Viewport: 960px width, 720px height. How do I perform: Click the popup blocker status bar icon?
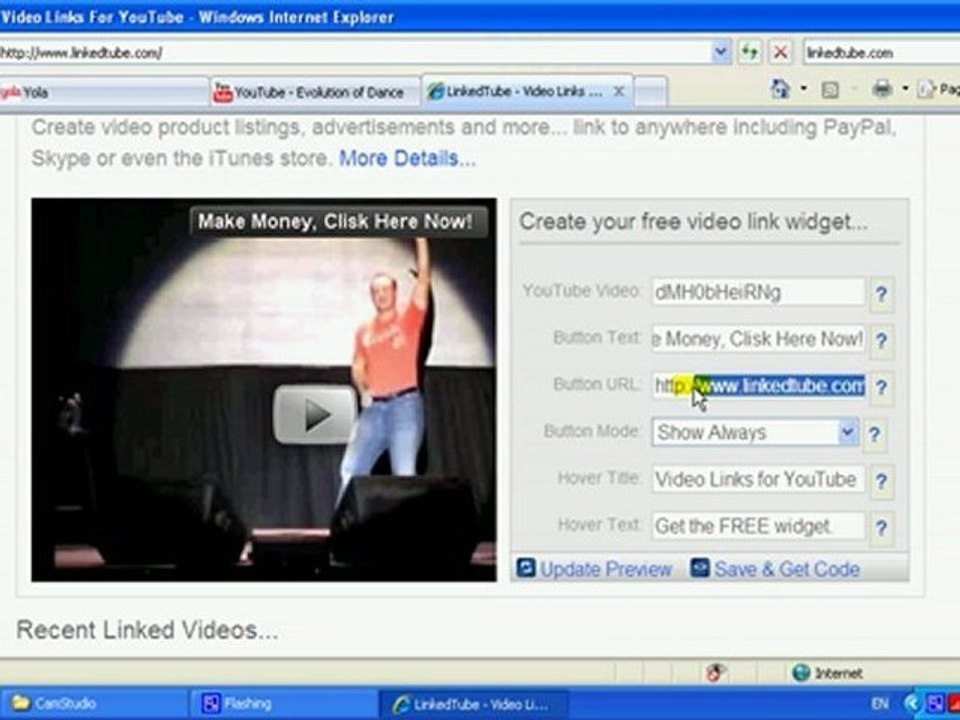[x=715, y=672]
